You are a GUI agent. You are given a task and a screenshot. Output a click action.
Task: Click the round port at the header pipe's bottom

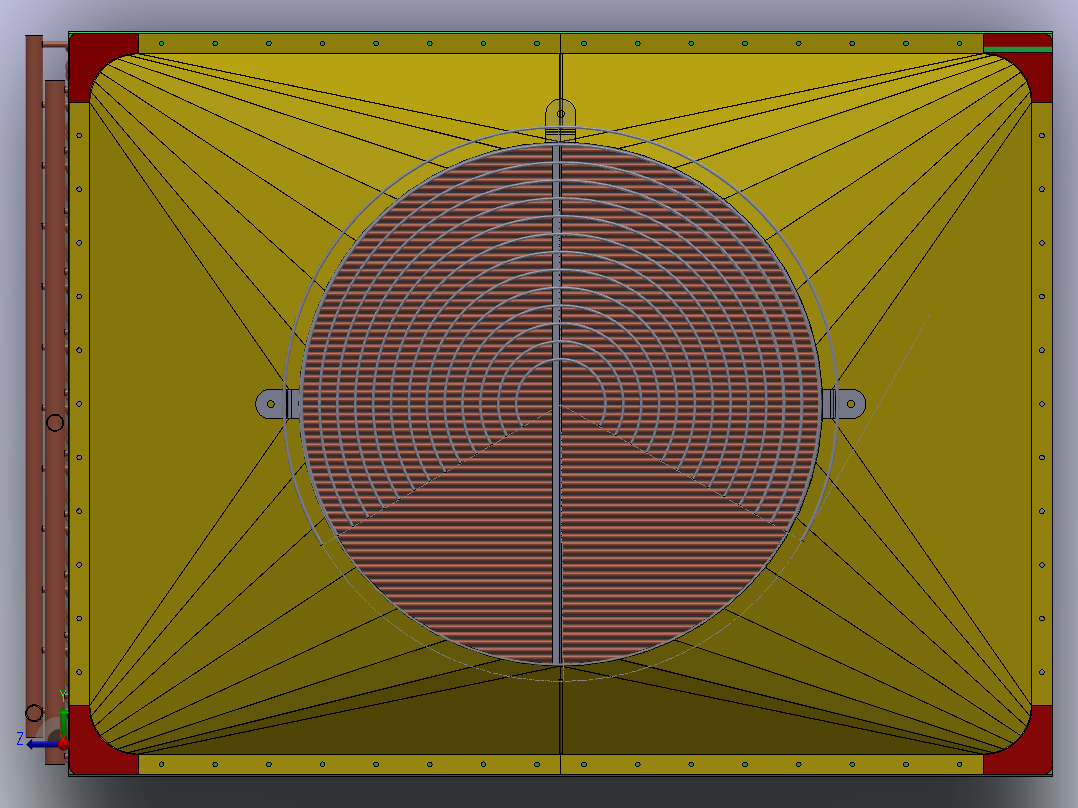(34, 712)
